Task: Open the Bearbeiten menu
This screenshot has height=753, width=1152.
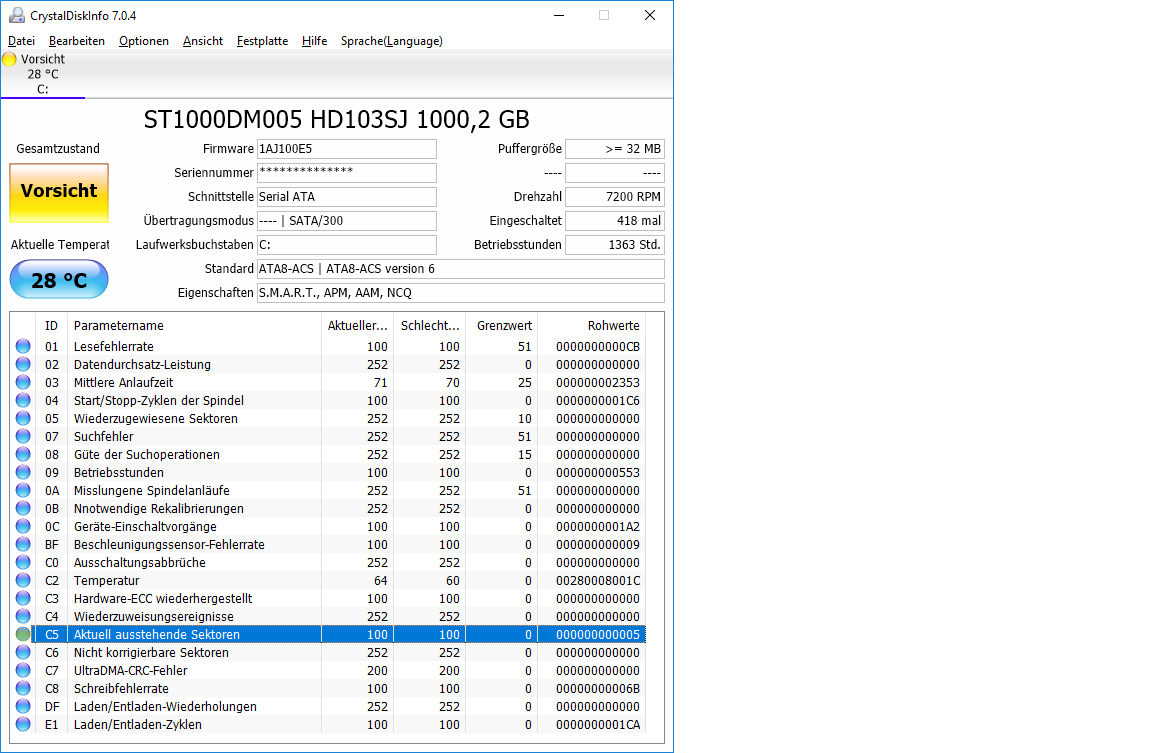Action: click(x=76, y=41)
